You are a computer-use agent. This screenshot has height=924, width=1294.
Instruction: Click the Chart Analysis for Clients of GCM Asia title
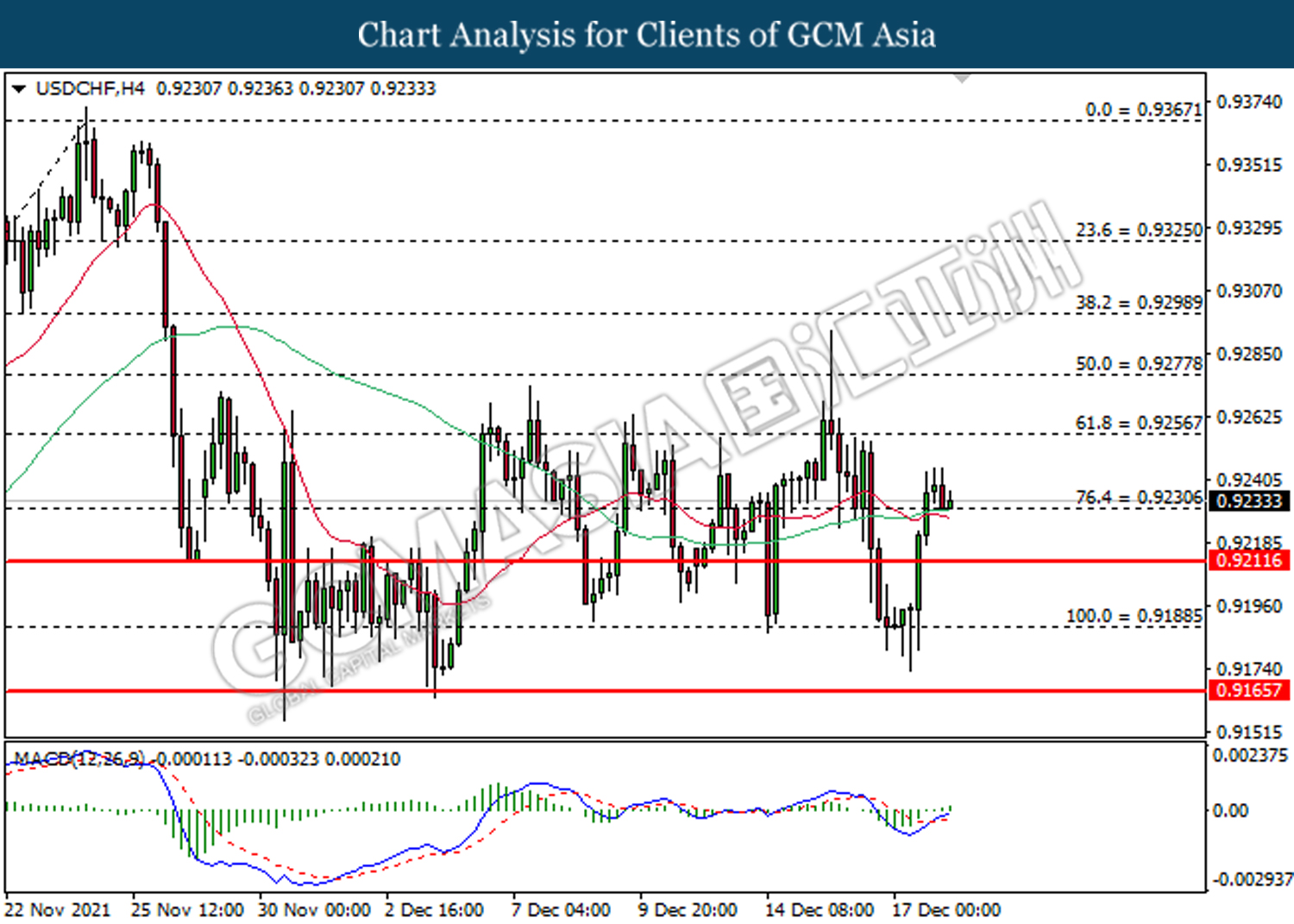(646, 35)
